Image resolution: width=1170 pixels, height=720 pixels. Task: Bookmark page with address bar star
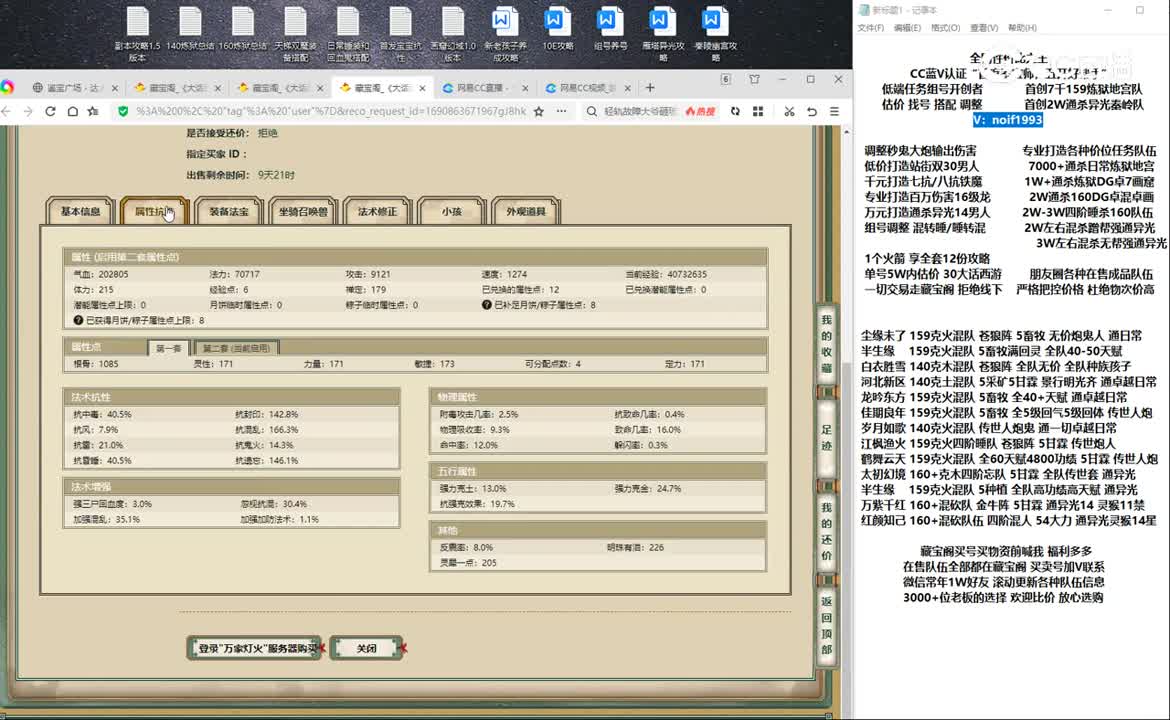(x=539, y=111)
